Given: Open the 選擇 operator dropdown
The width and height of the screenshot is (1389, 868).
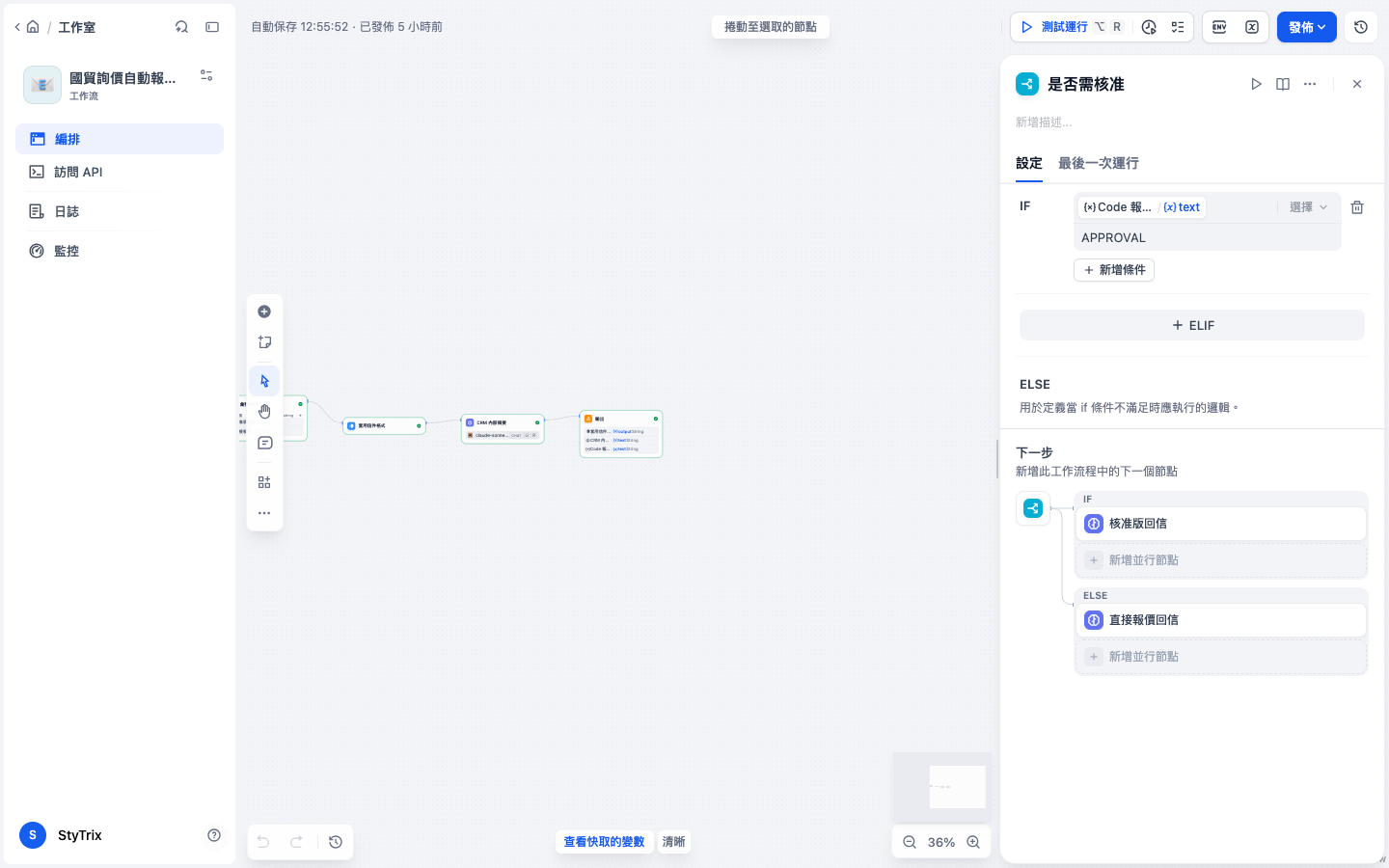Looking at the screenshot, I should 1308,207.
